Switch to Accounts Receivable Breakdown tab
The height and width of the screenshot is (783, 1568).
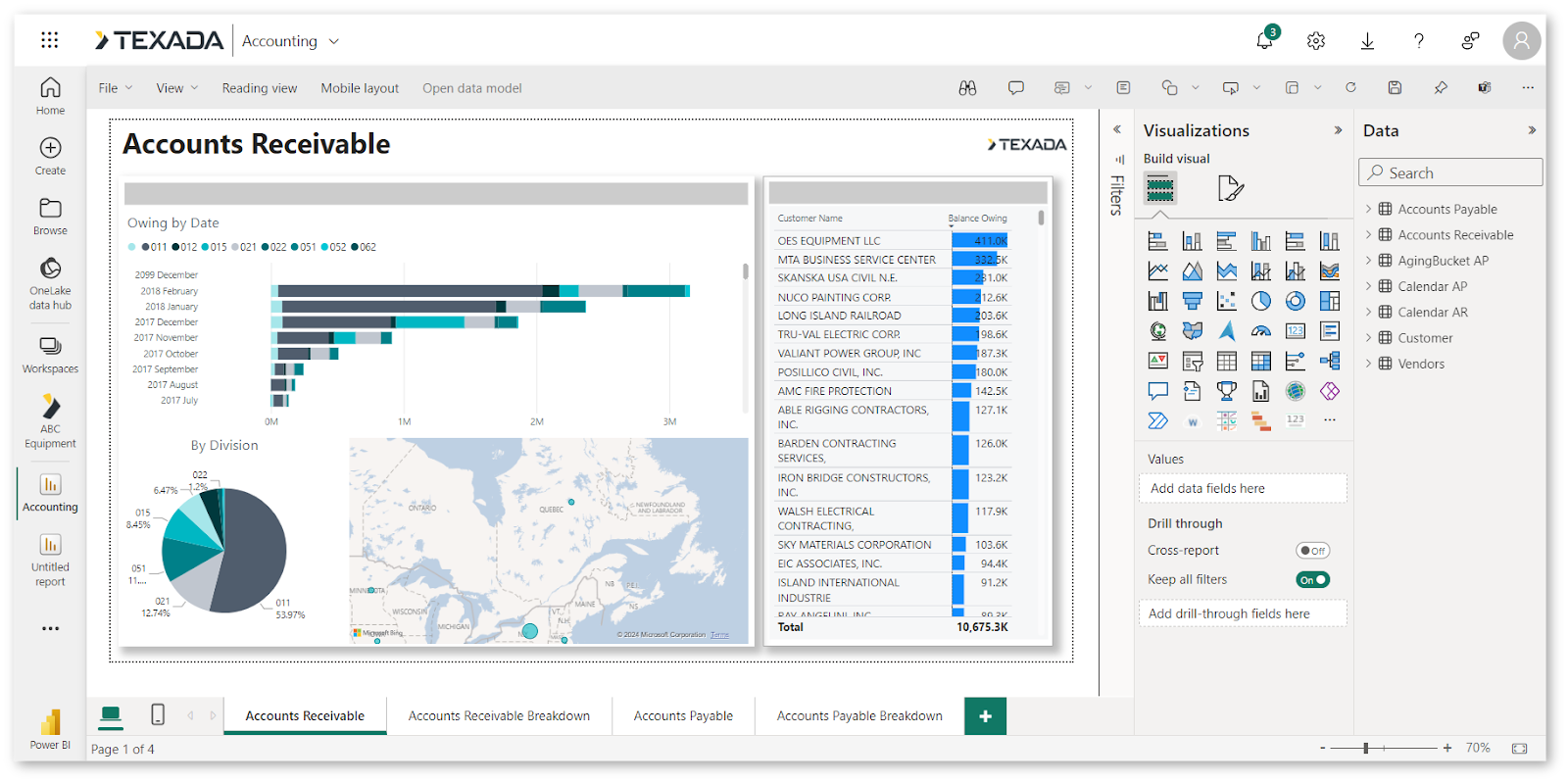[499, 716]
